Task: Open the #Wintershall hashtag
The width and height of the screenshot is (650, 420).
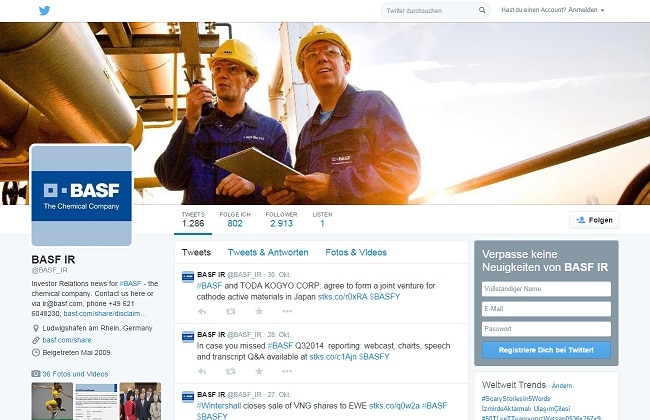Action: (x=218, y=406)
